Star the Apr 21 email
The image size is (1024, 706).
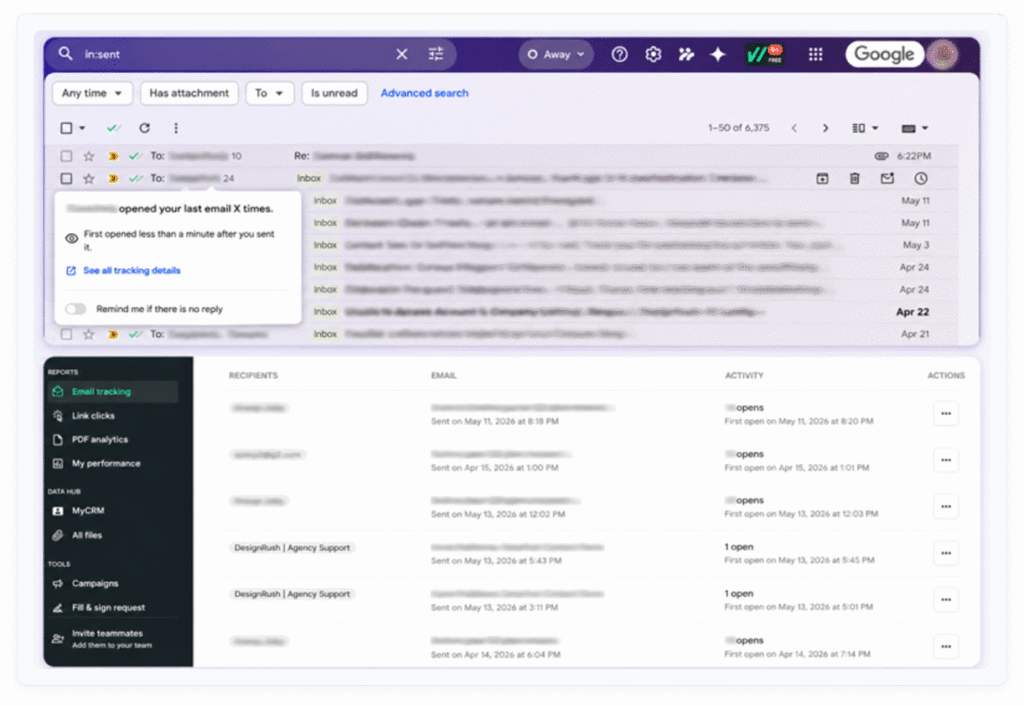coord(89,334)
